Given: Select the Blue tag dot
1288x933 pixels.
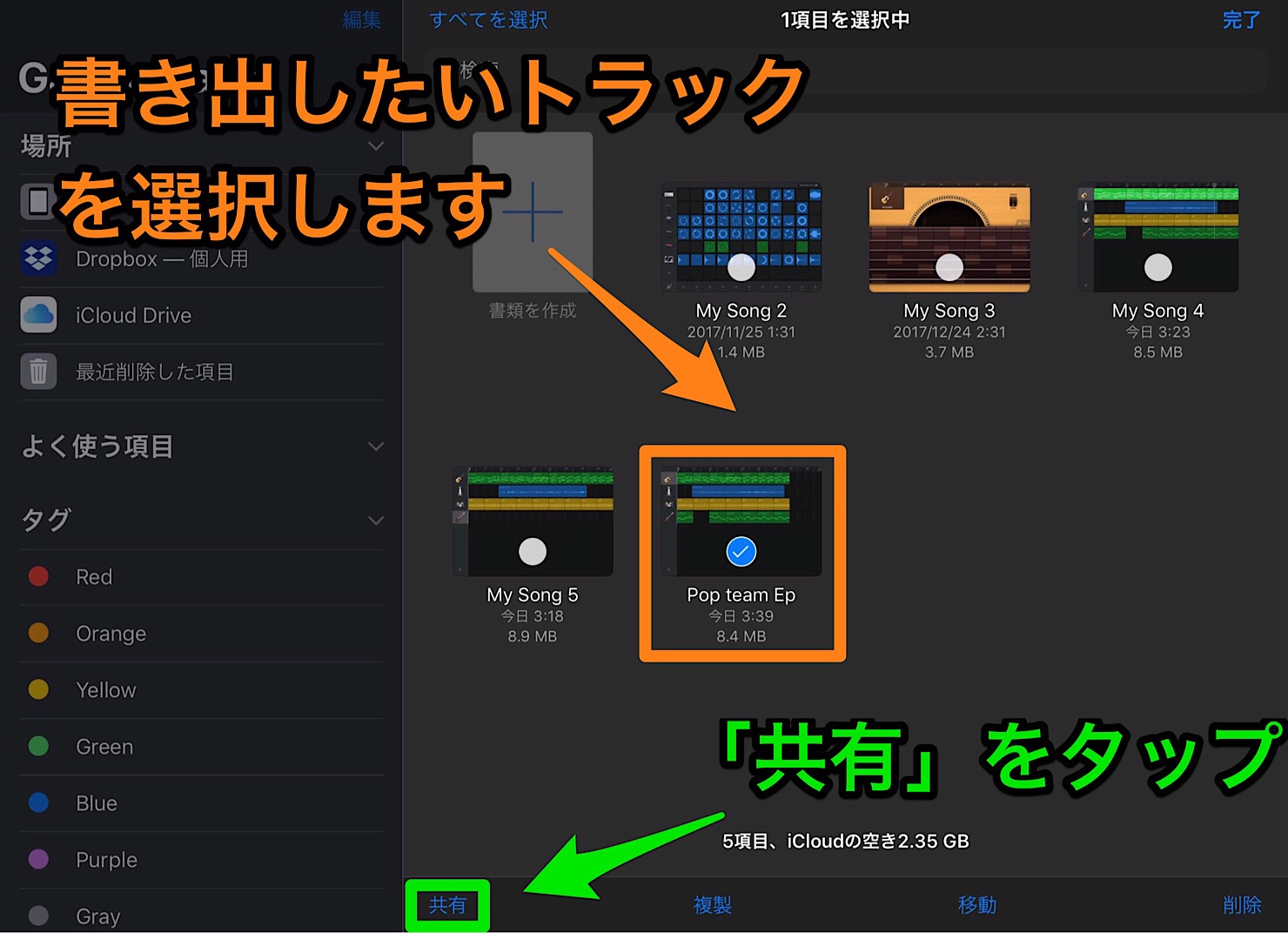Looking at the screenshot, I should pos(38,802).
